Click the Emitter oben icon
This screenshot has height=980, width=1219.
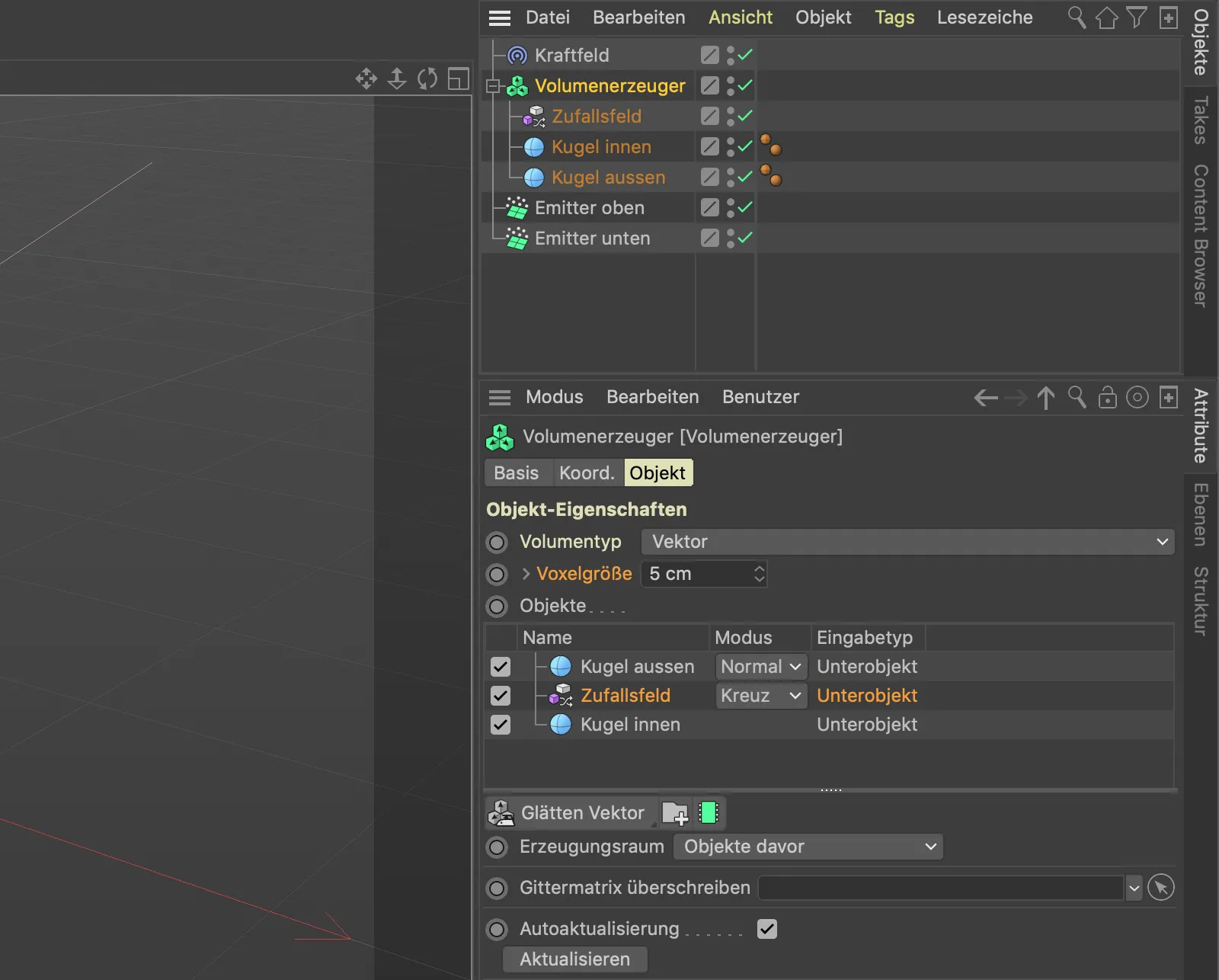pos(517,208)
